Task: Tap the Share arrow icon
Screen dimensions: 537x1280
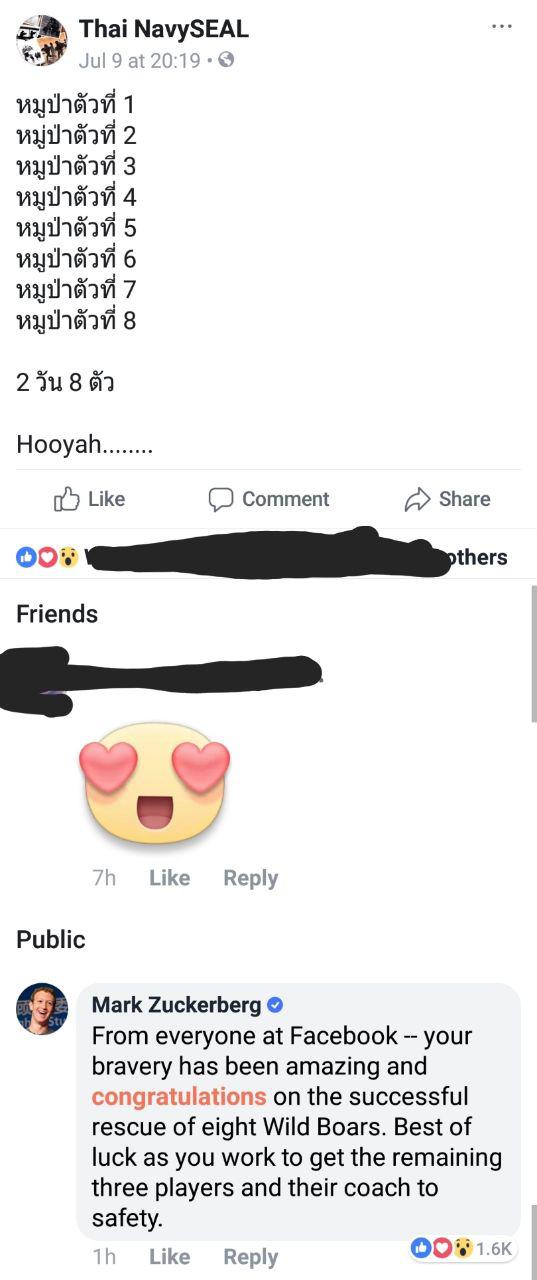Action: click(x=416, y=499)
